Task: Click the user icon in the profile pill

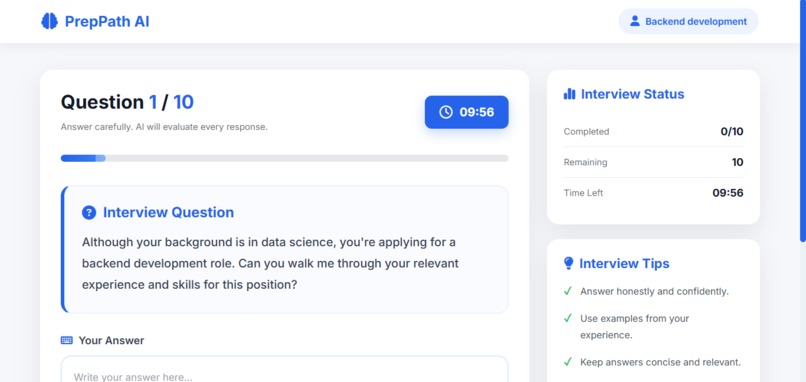Action: pos(635,21)
